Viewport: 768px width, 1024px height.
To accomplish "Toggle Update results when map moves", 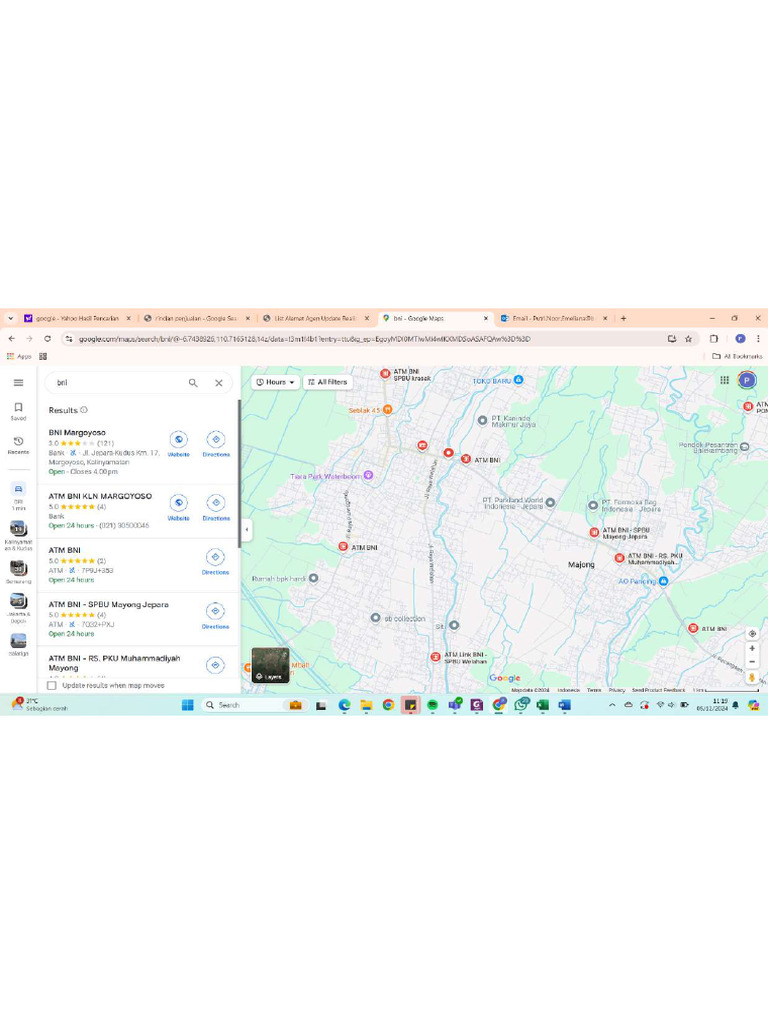I will tap(52, 685).
